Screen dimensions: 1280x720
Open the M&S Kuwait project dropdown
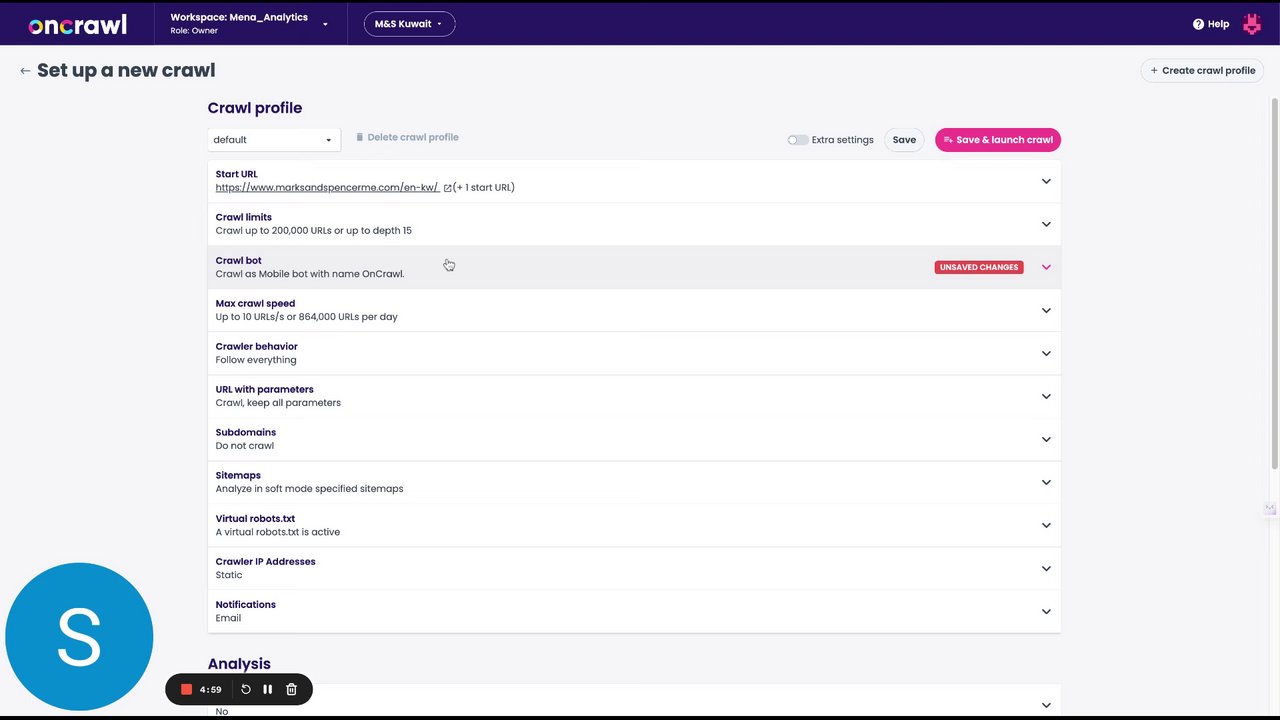tap(409, 24)
